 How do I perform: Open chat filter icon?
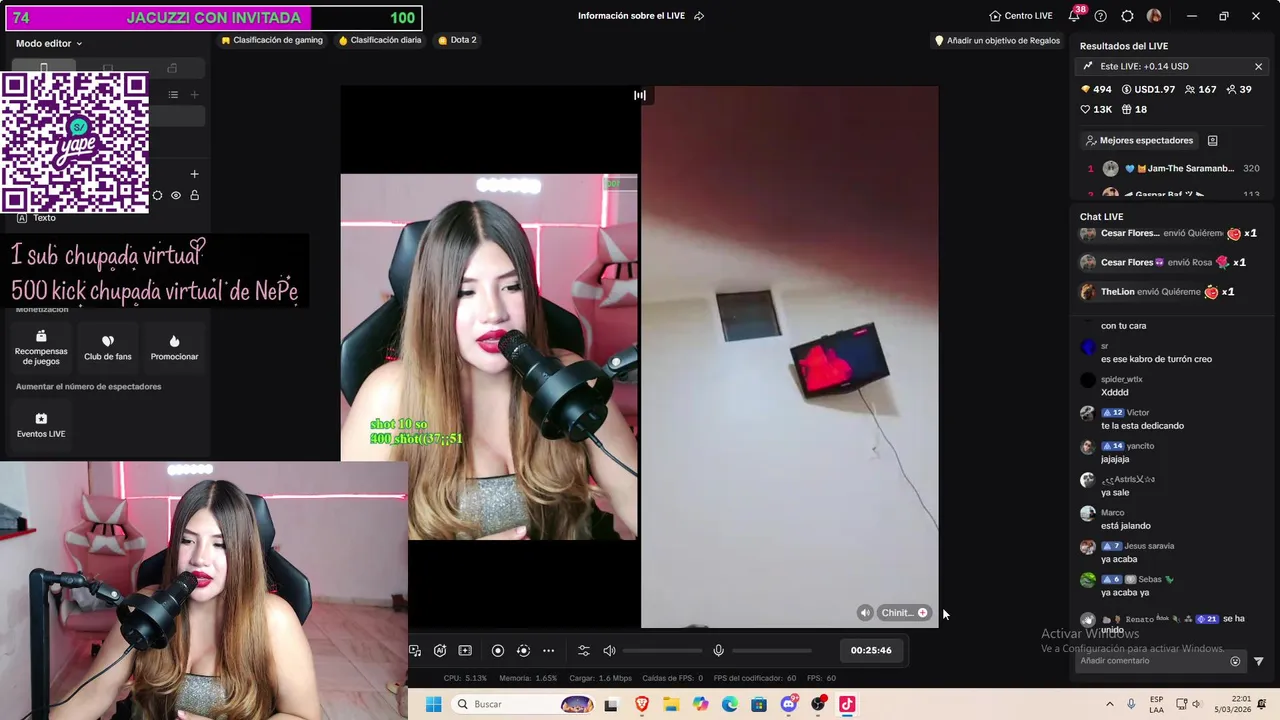coord(1259,661)
